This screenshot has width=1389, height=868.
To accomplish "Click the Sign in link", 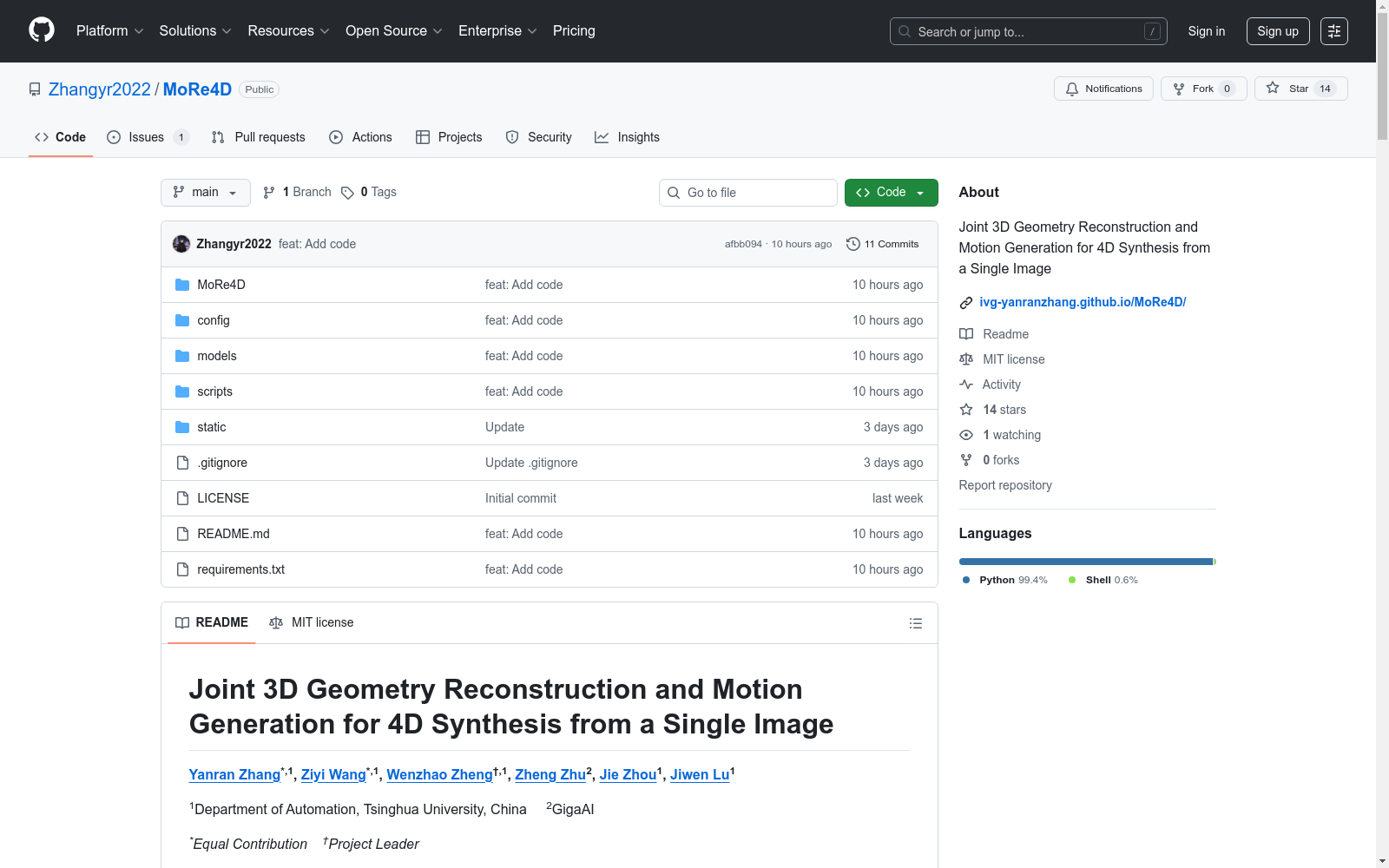I will click(1207, 31).
